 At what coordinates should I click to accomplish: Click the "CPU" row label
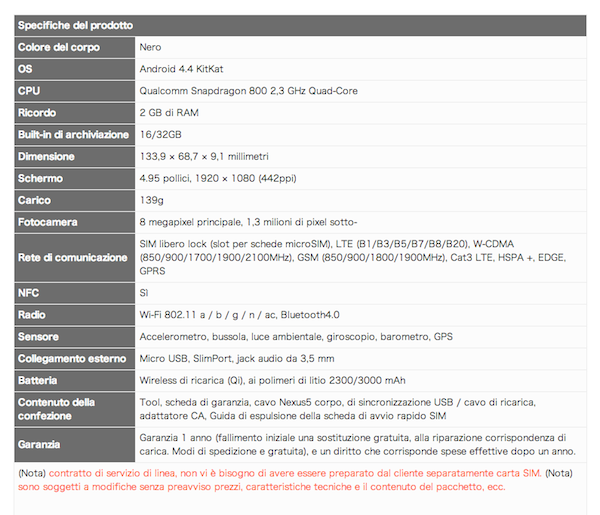[31, 91]
